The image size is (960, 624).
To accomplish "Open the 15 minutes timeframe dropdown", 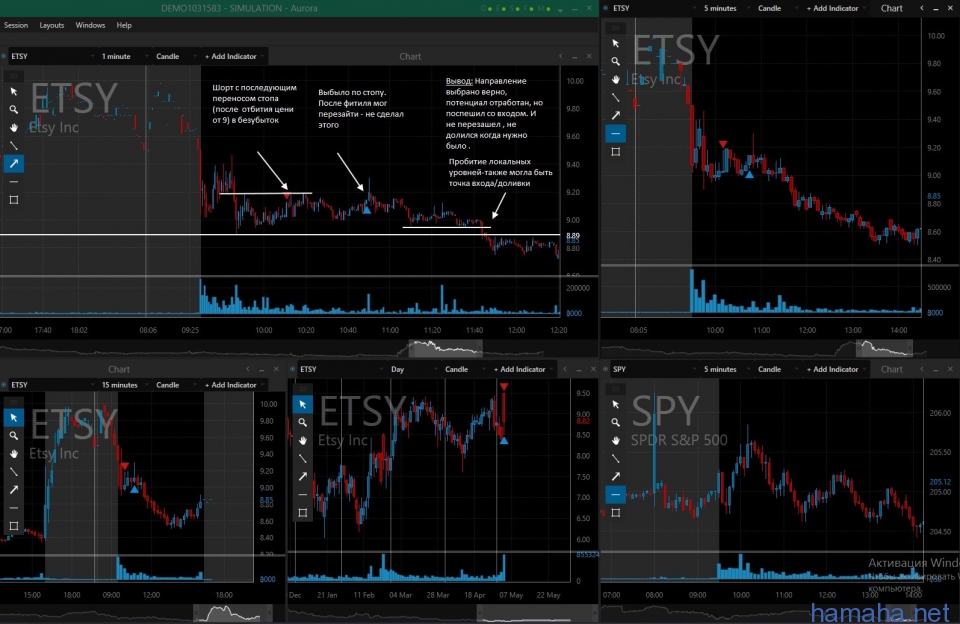I will pos(124,385).
